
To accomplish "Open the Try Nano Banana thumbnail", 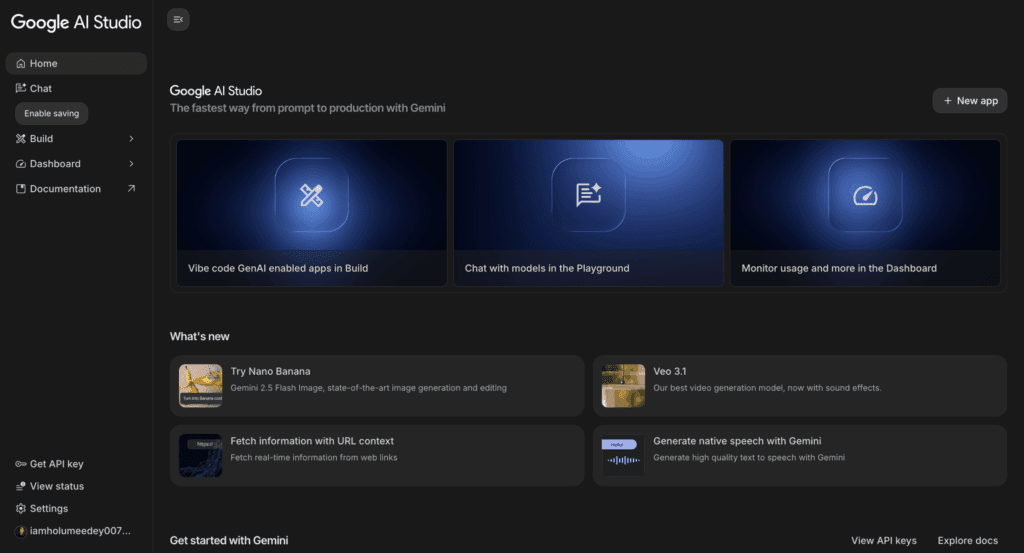I will click(x=200, y=385).
